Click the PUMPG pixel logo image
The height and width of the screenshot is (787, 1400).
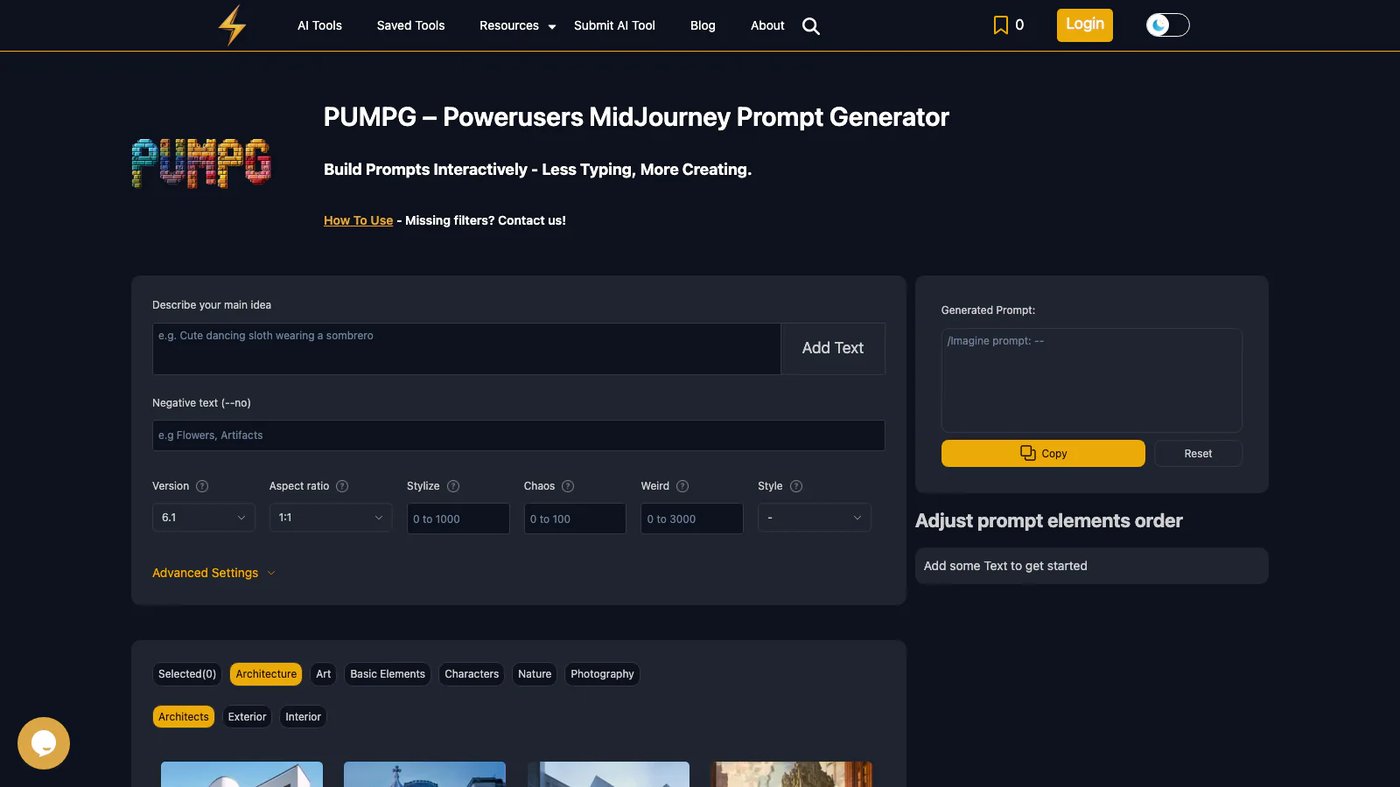tap(201, 163)
